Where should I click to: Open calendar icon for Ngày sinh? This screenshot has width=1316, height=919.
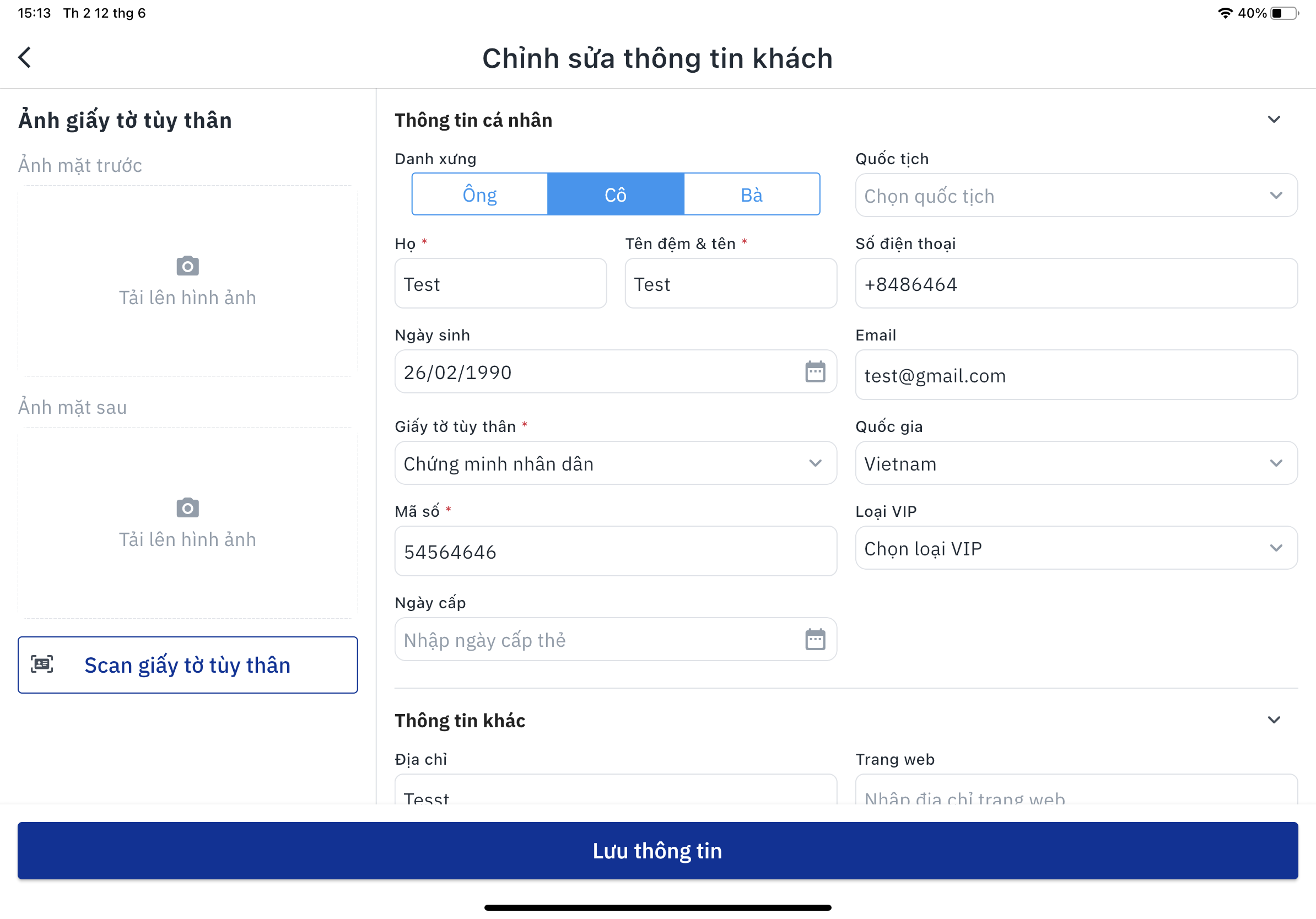point(815,372)
